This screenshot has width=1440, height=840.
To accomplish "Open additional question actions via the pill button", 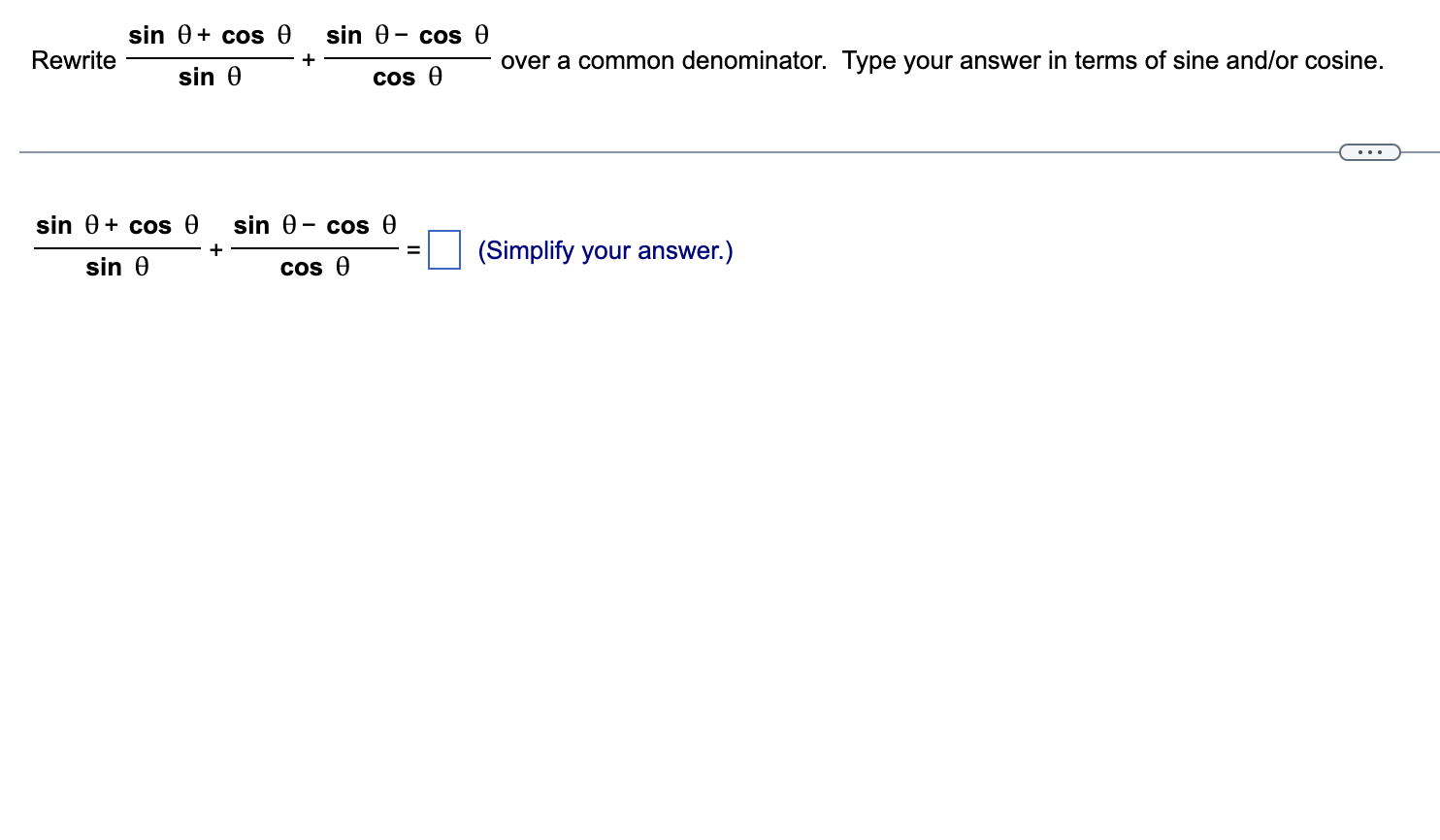I will point(1370,151).
